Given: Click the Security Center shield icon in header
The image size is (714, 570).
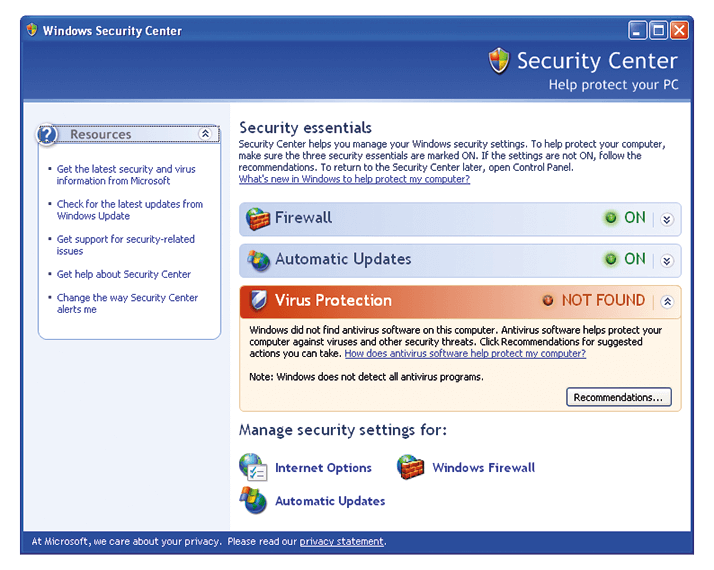Looking at the screenshot, I should 499,62.
